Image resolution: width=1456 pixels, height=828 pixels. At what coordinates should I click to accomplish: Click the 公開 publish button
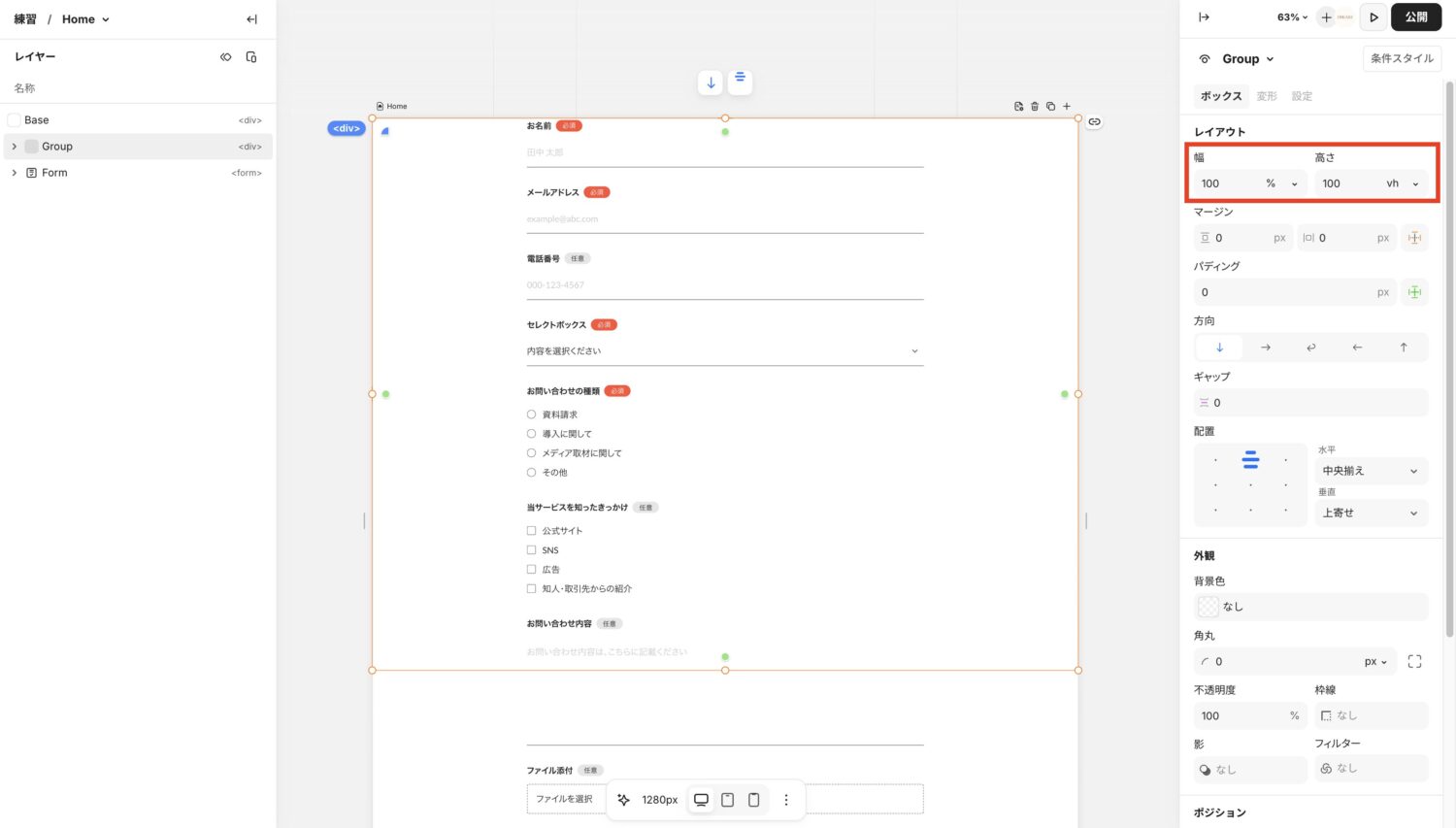click(x=1416, y=17)
